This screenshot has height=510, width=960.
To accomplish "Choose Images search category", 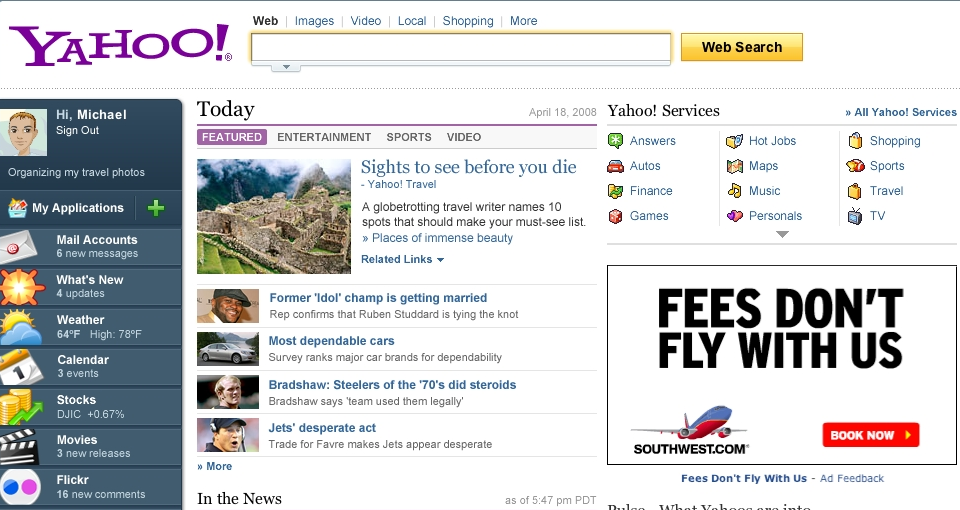I will 314,21.
